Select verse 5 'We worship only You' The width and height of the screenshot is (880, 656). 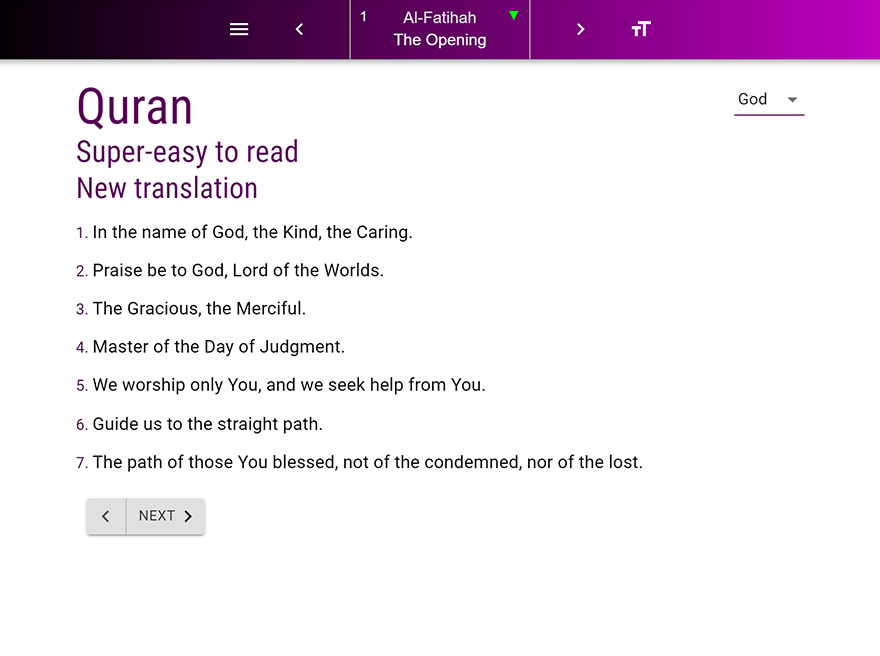(281, 385)
